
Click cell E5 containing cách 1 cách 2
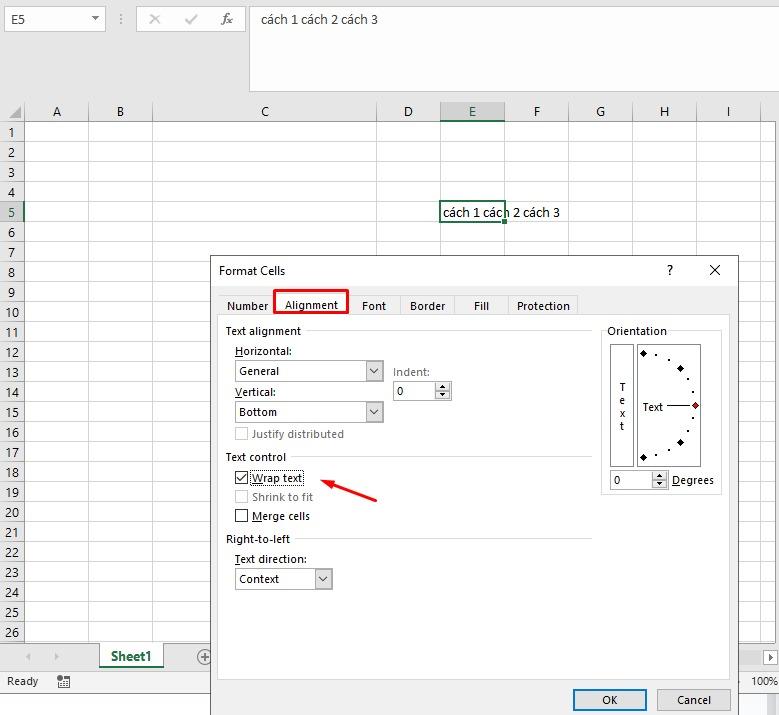(x=472, y=212)
